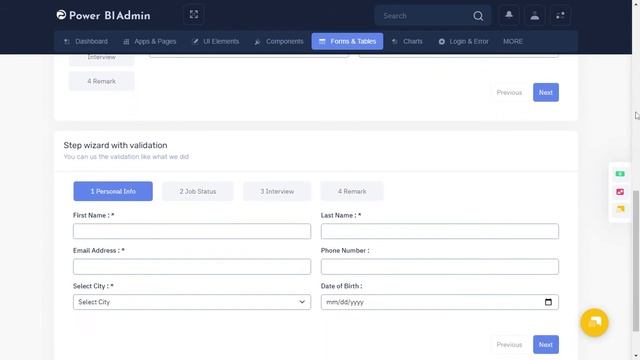This screenshot has width=640, height=360.
Task: Click the First Name input field
Action: [x=192, y=231]
